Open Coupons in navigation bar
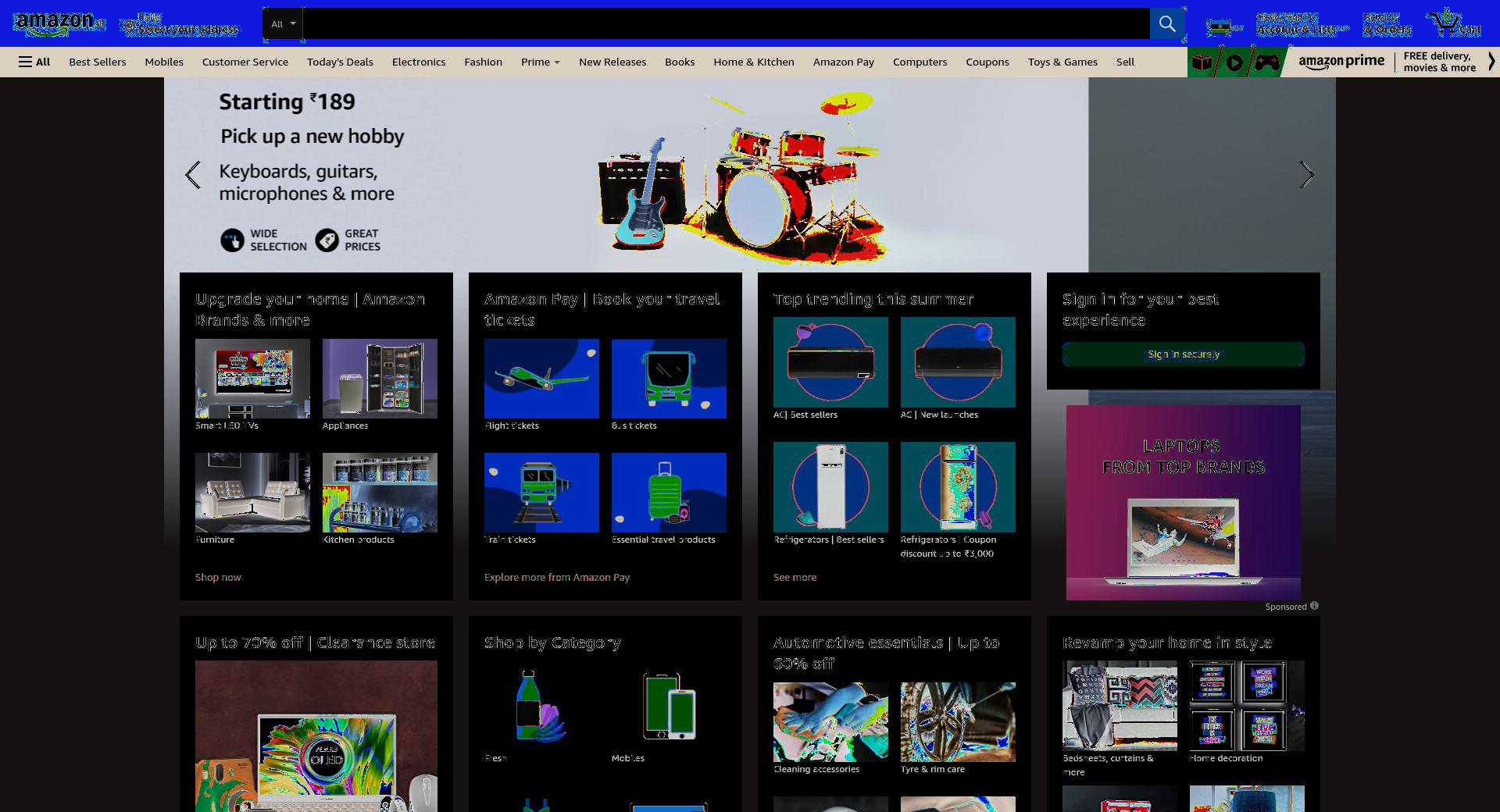This screenshot has width=1500, height=812. (x=987, y=62)
